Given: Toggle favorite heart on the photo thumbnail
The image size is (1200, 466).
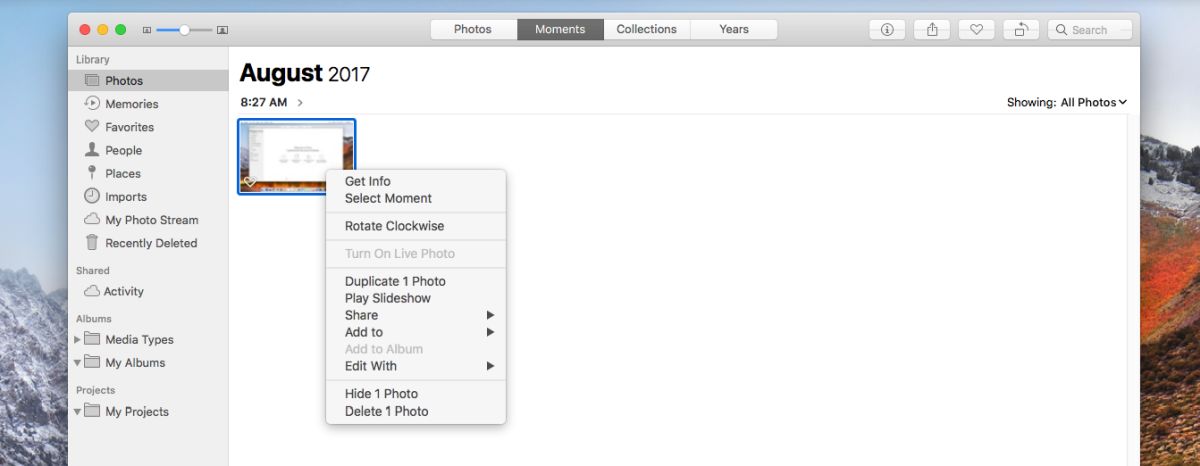Looking at the screenshot, I should pyautogui.click(x=250, y=182).
